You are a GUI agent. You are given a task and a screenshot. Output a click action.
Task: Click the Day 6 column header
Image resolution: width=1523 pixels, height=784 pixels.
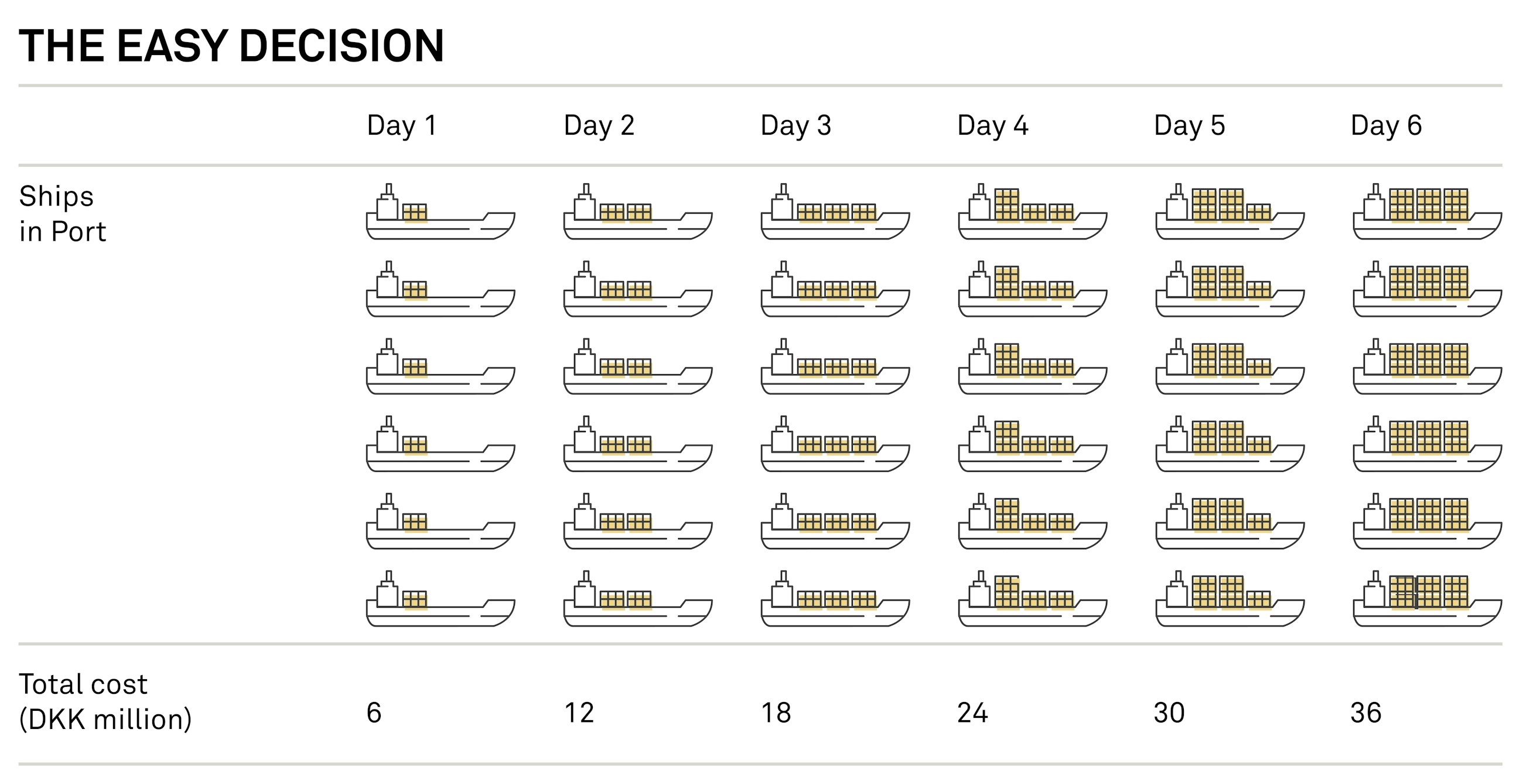[1386, 125]
